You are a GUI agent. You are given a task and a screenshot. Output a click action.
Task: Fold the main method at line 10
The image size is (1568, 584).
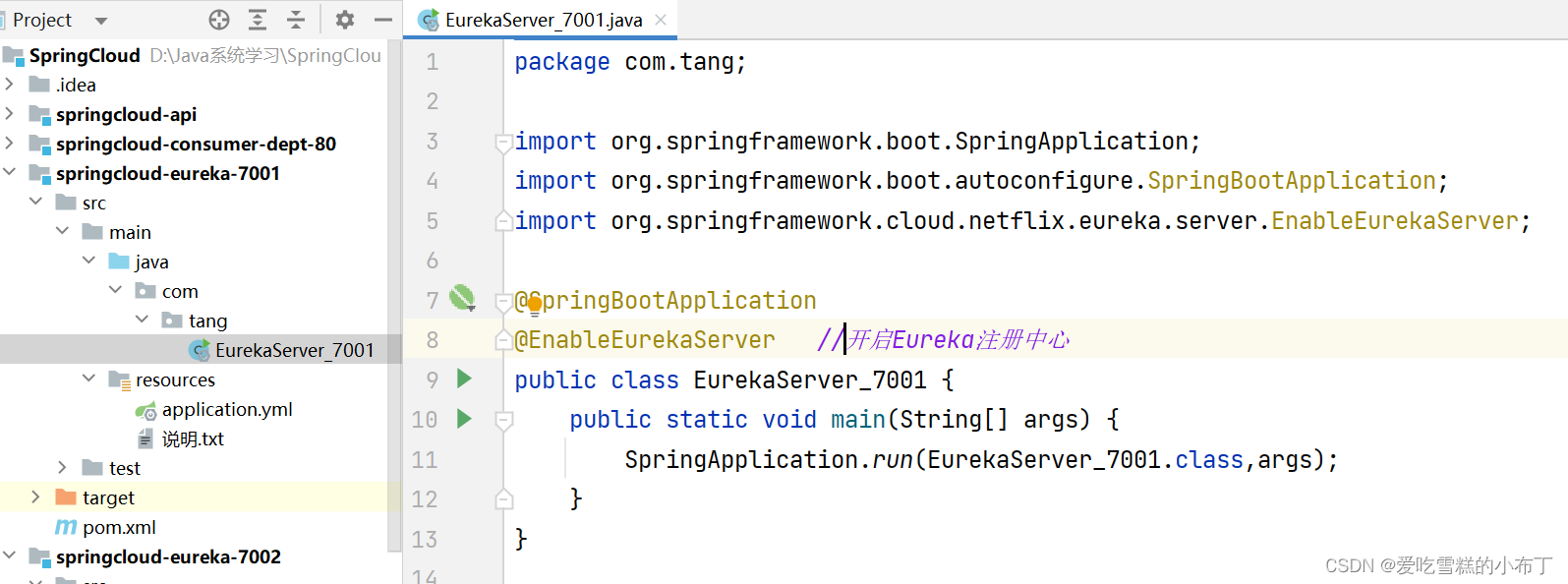click(503, 421)
